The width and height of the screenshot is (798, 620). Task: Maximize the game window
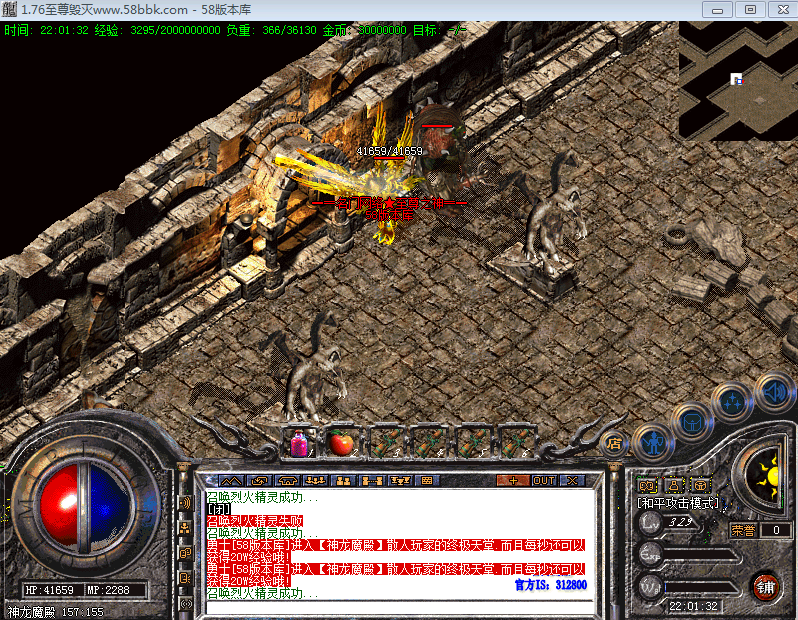750,9
